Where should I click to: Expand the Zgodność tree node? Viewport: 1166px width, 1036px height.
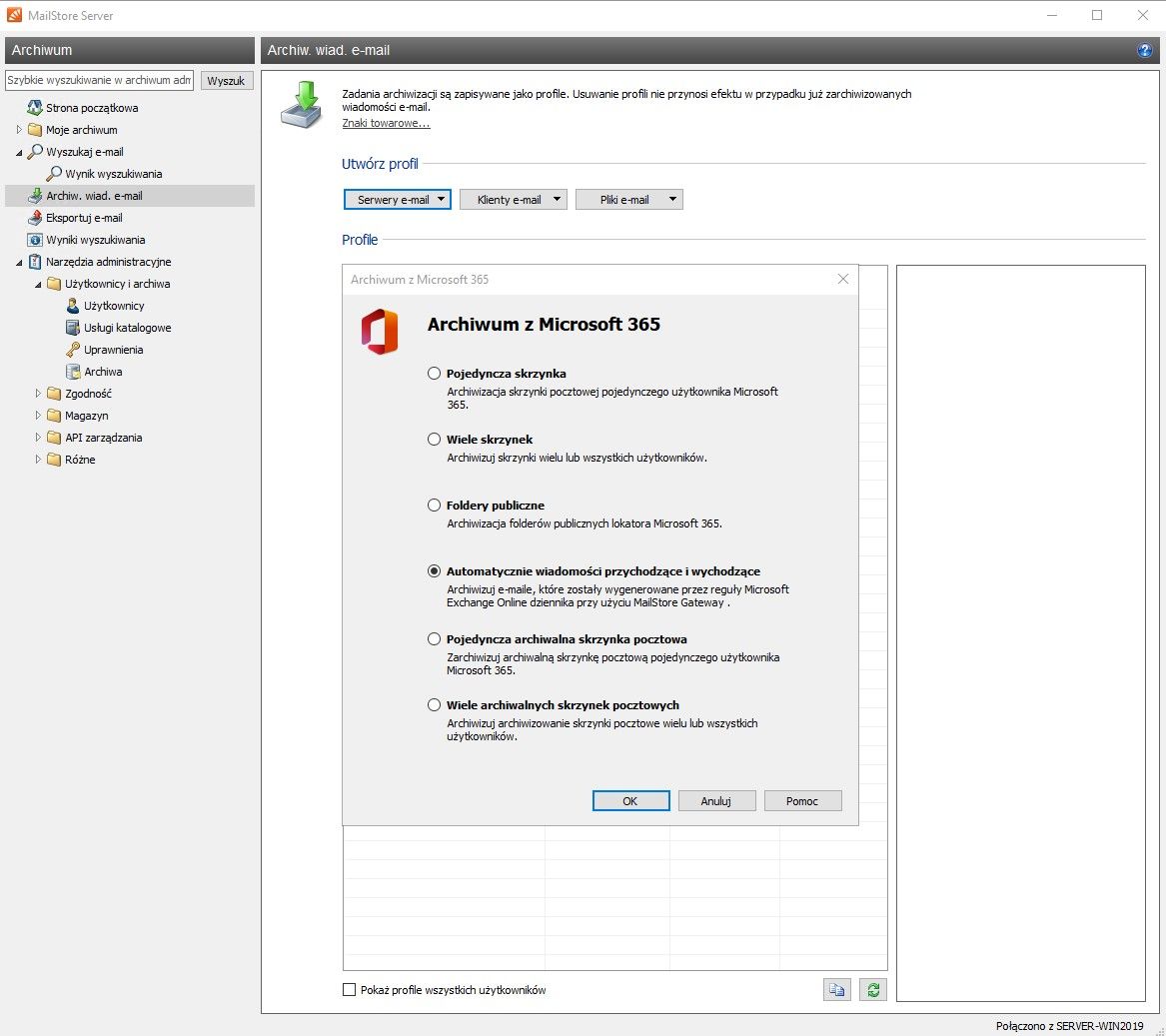38,394
